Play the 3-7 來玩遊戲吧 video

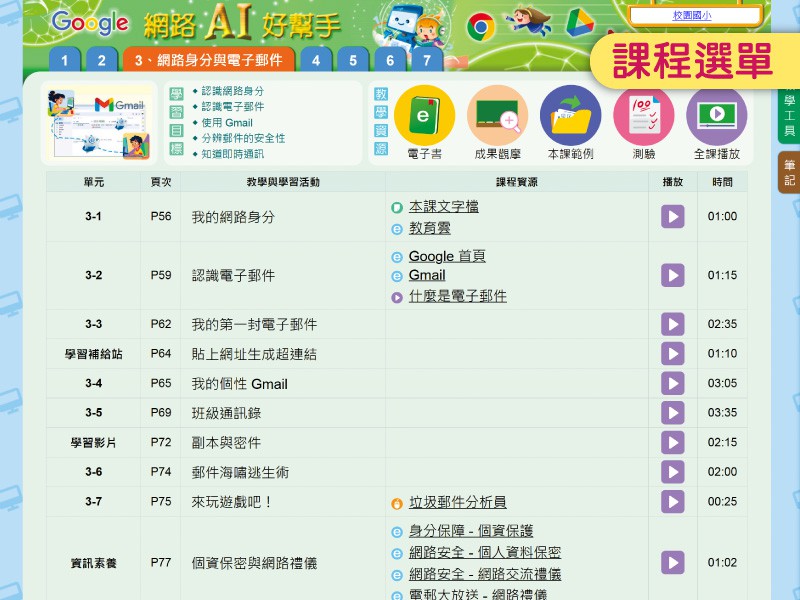tap(672, 502)
